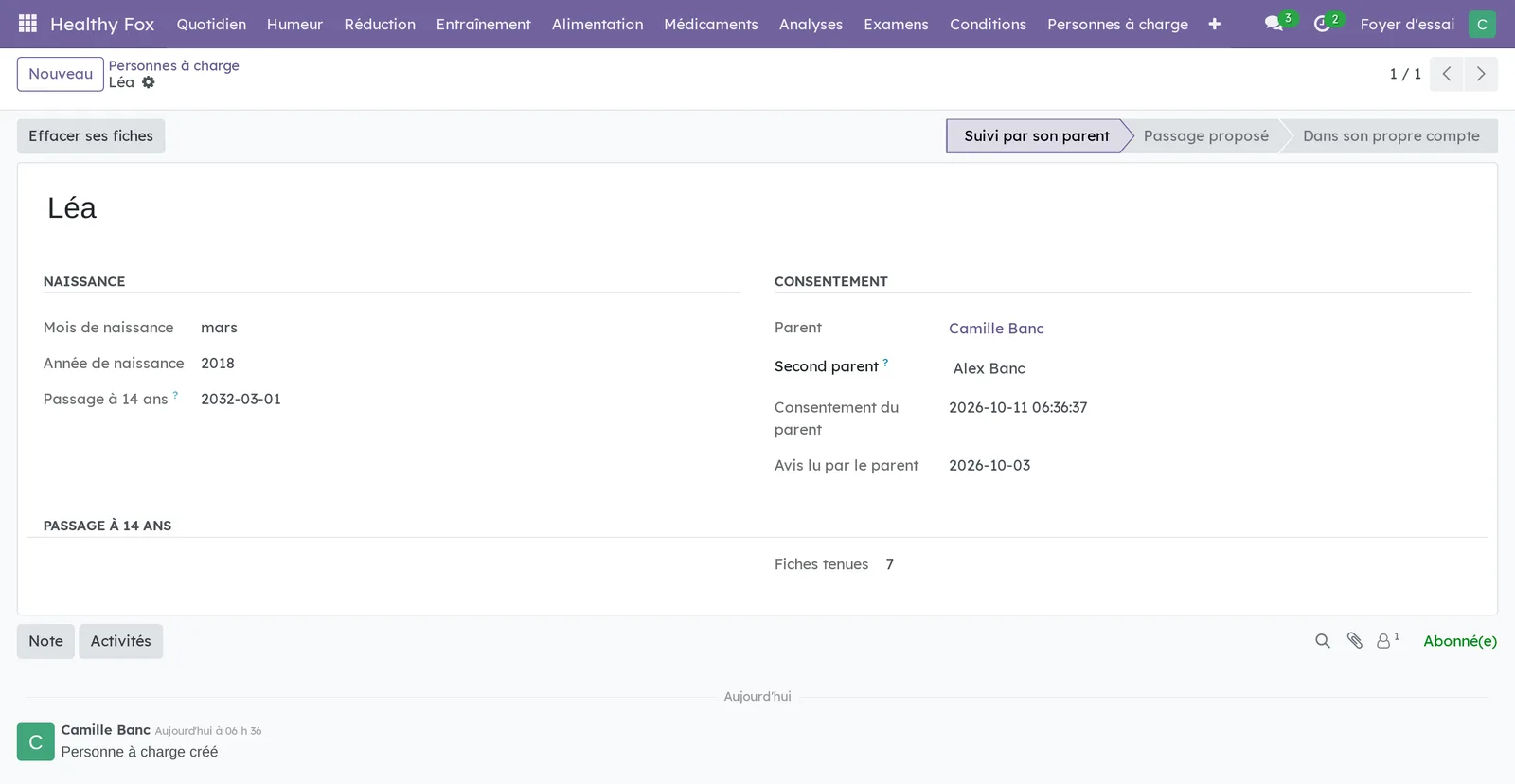Open the Alimentation menu
The image size is (1515, 784).
597,24
